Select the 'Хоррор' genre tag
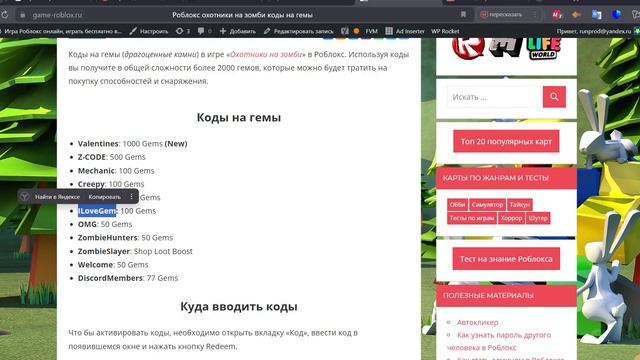Viewport: 640px width, 360px height. coord(511,218)
